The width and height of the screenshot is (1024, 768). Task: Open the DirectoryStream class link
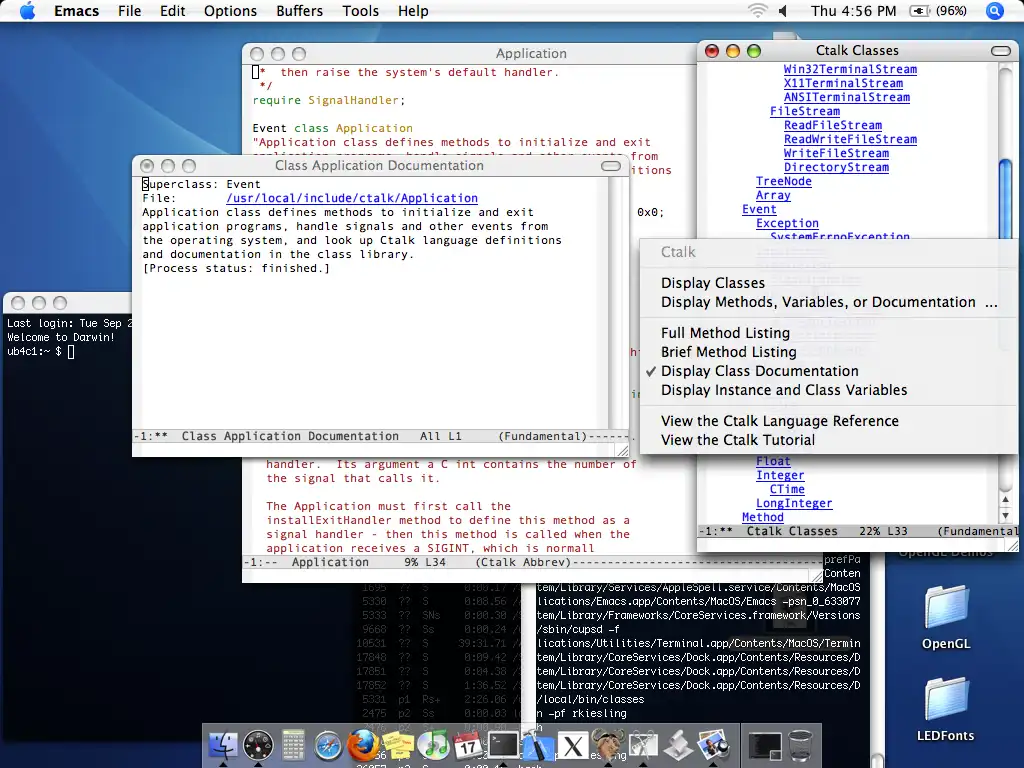point(836,167)
